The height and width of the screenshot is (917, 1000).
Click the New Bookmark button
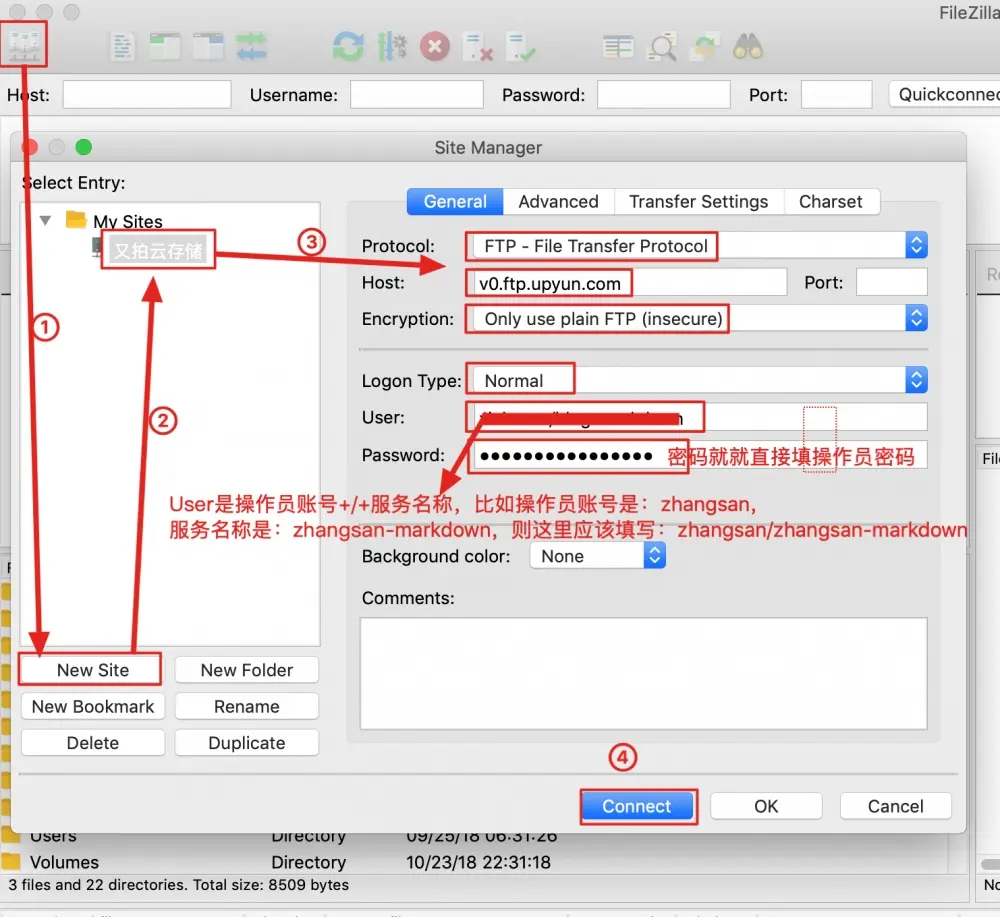pos(92,707)
